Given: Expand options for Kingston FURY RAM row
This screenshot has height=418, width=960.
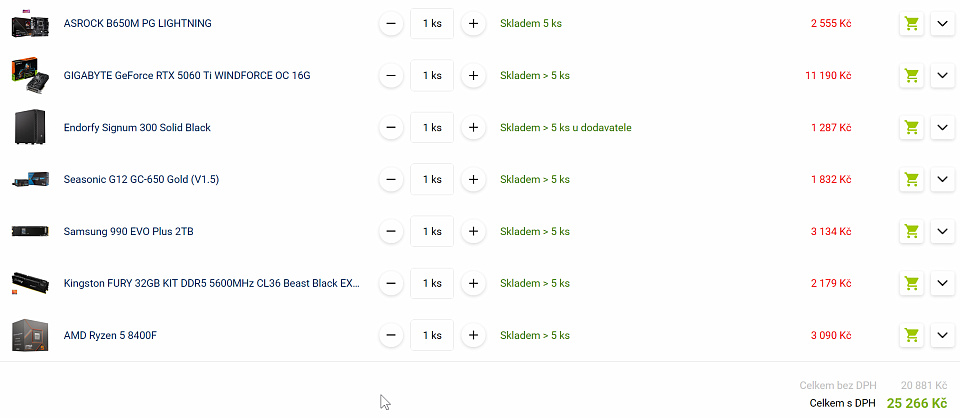Looking at the screenshot, I should coord(942,284).
